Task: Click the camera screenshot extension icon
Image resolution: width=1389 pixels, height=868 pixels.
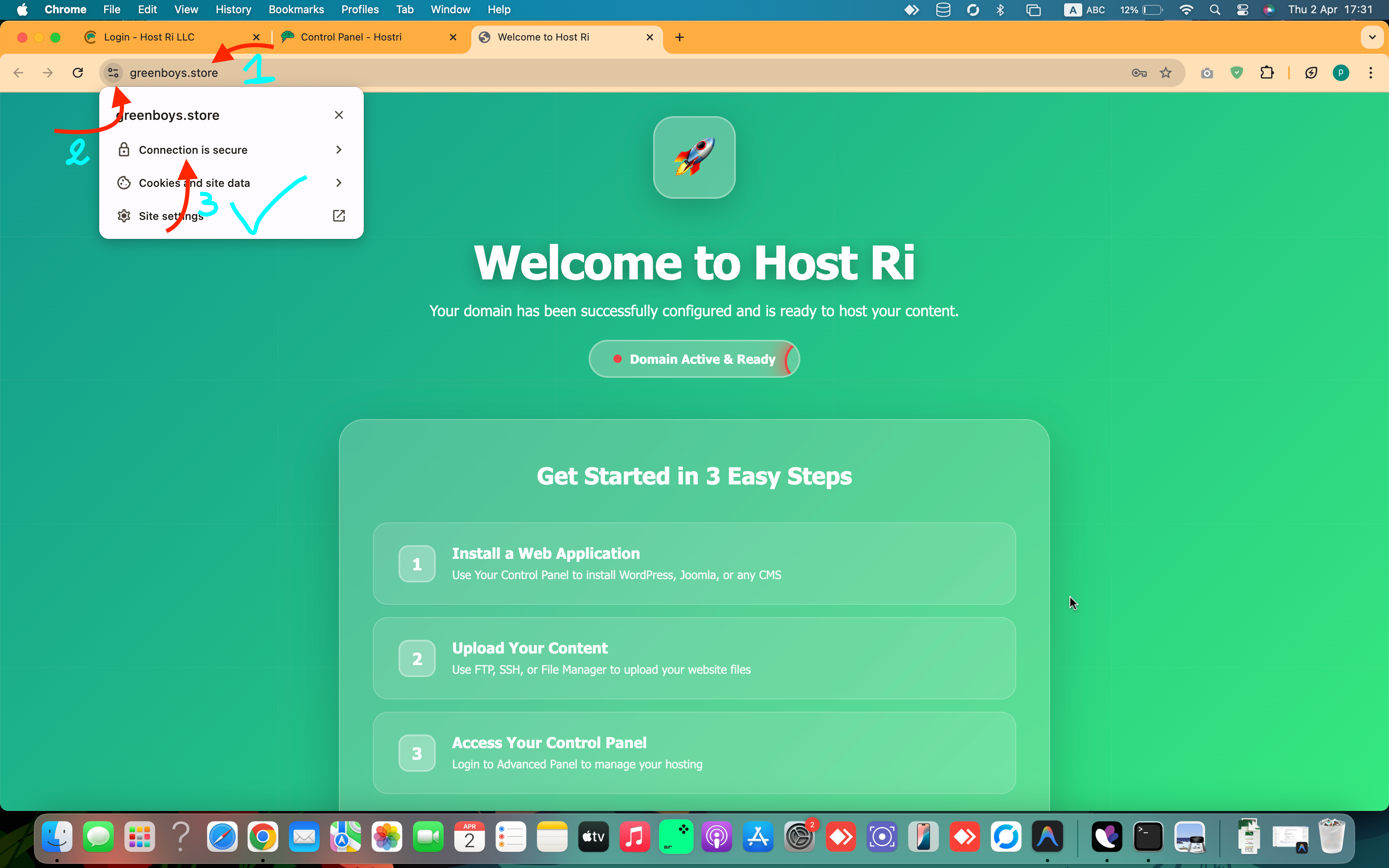Action: (1206, 73)
